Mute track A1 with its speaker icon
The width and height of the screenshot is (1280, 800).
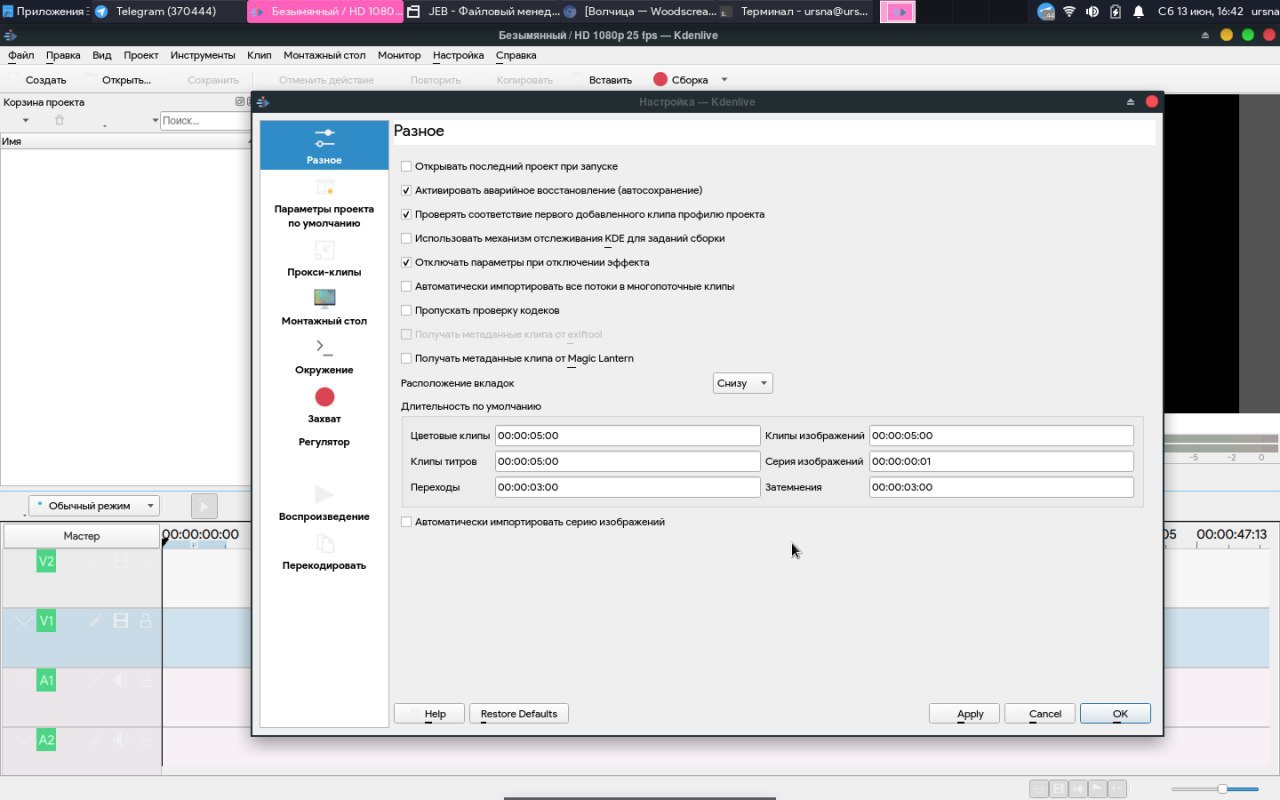(121, 680)
